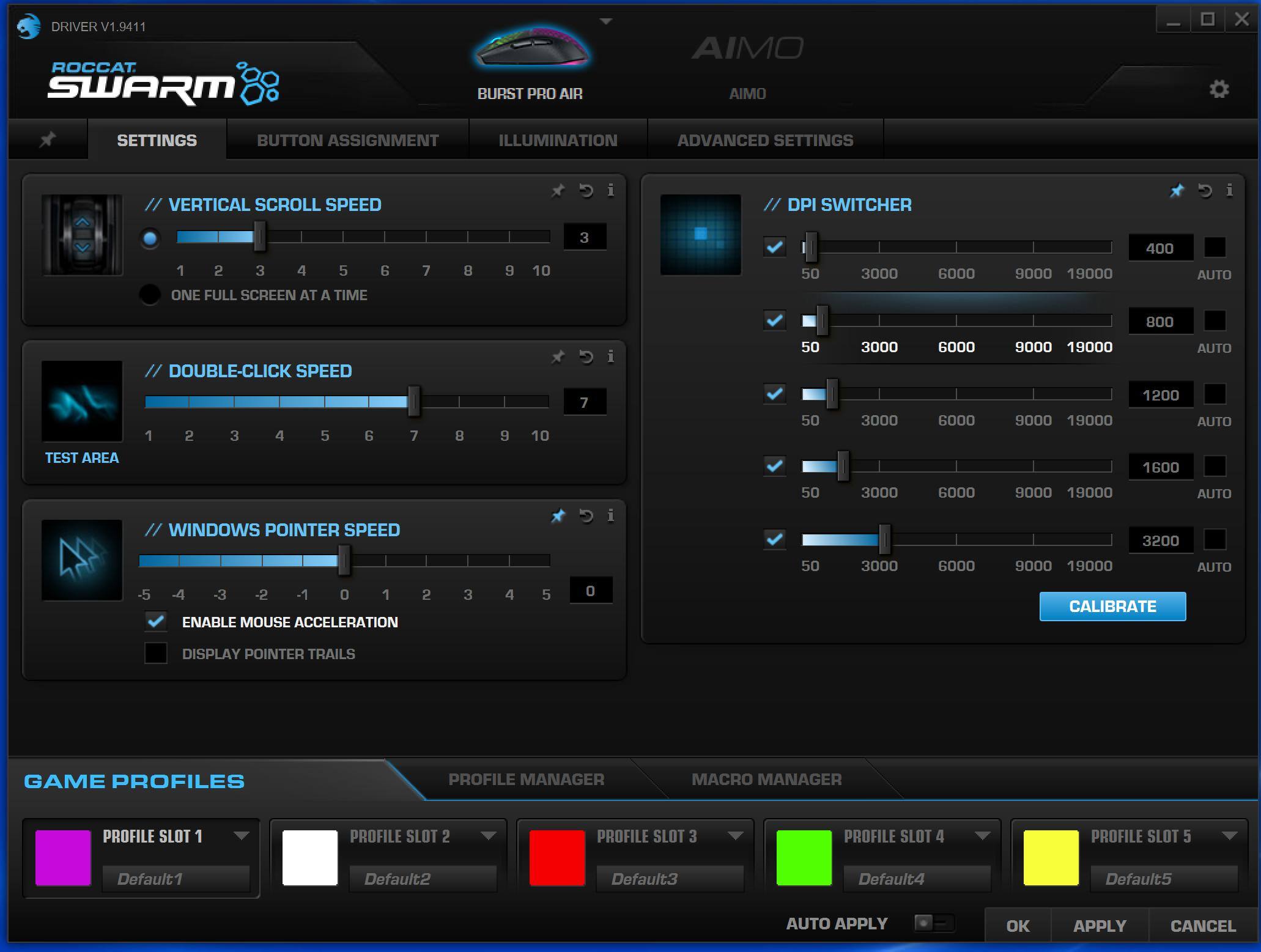Open the Macro Manager tab
Screen dimensions: 1261x952
pos(766,780)
